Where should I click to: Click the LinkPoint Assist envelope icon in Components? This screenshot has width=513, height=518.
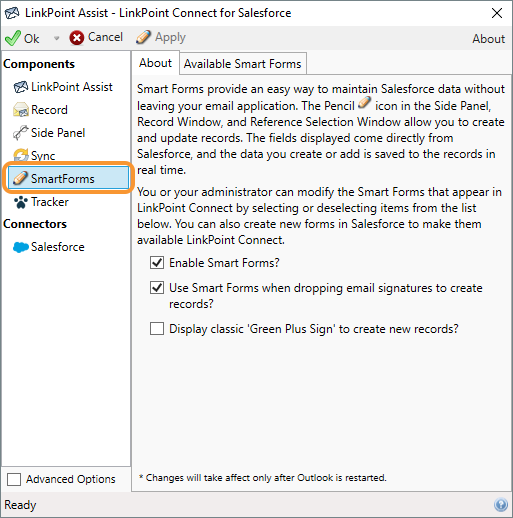[21, 87]
